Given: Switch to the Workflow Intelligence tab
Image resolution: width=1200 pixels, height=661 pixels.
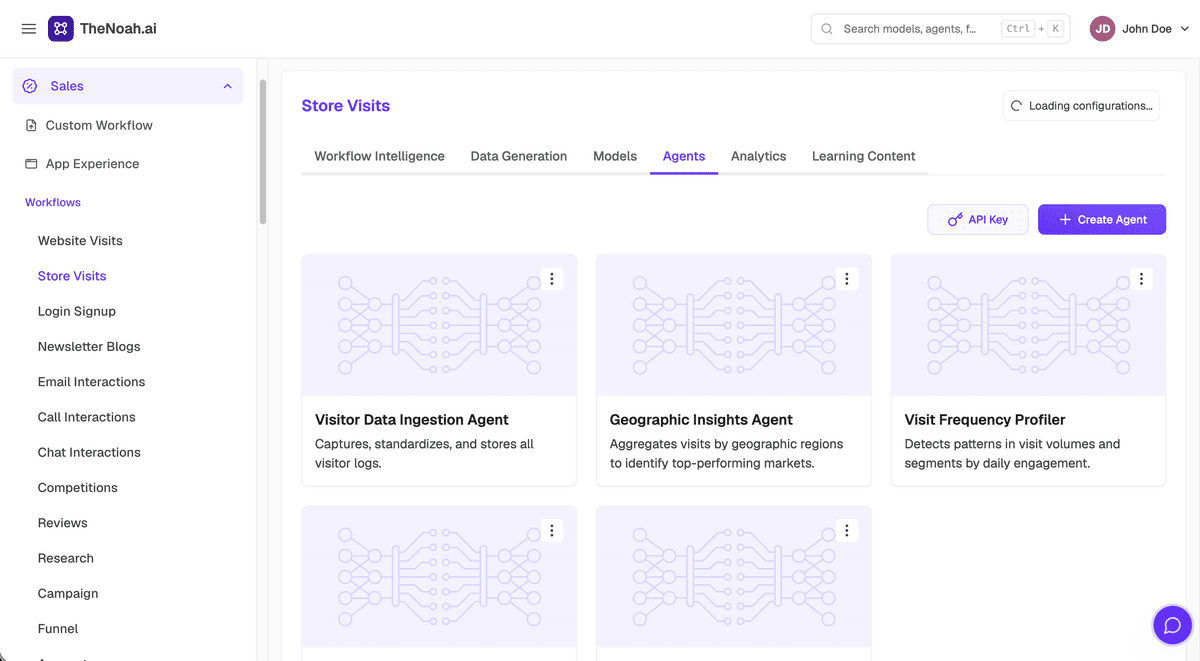Looking at the screenshot, I should (380, 156).
